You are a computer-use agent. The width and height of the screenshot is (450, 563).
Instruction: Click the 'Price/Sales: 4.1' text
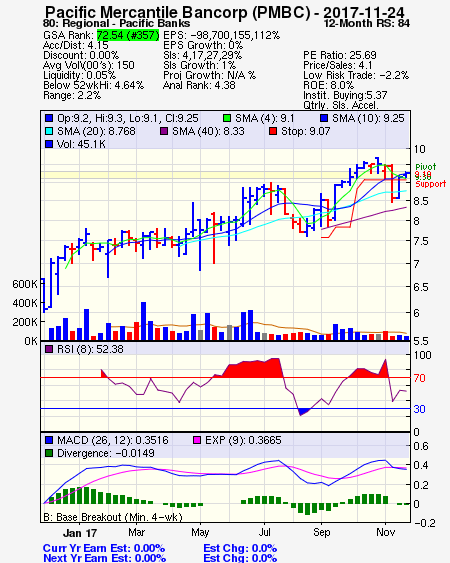[x=338, y=65]
